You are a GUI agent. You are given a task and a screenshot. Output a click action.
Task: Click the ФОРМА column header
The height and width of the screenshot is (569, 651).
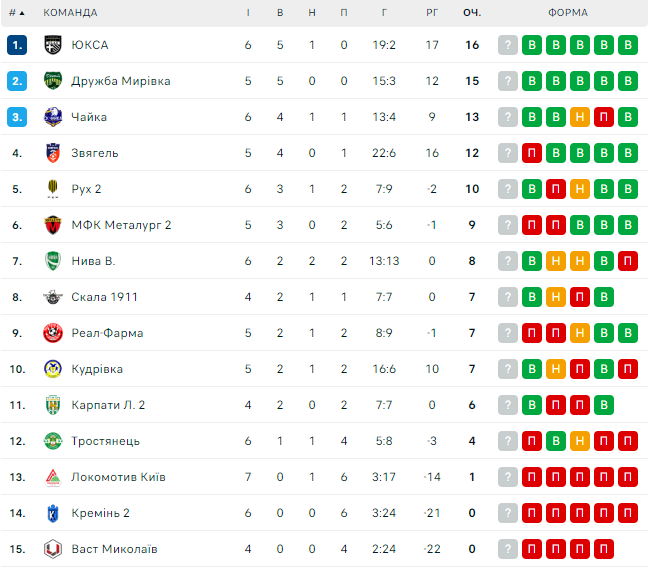pos(568,12)
